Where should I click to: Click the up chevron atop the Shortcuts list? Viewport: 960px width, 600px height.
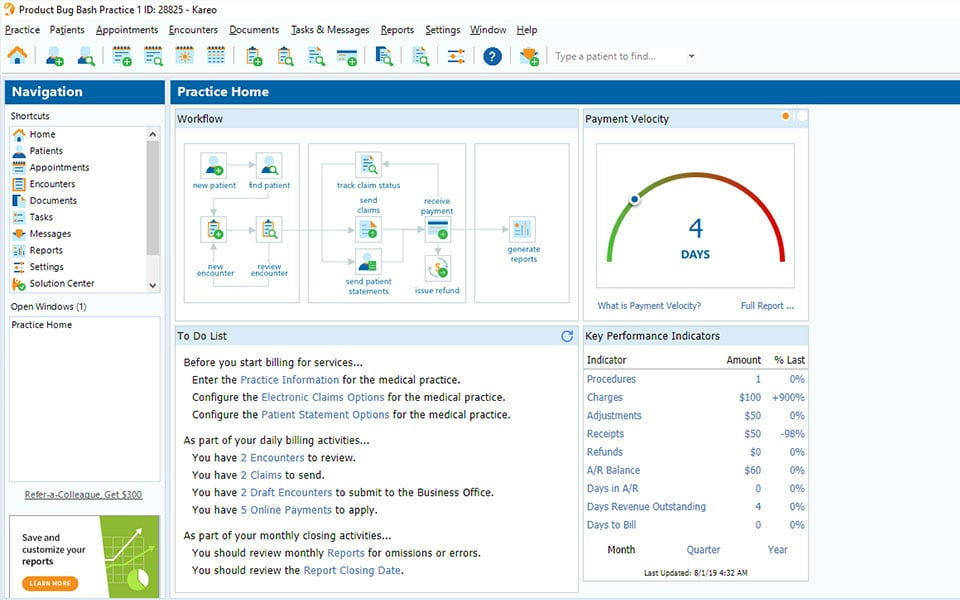point(152,132)
